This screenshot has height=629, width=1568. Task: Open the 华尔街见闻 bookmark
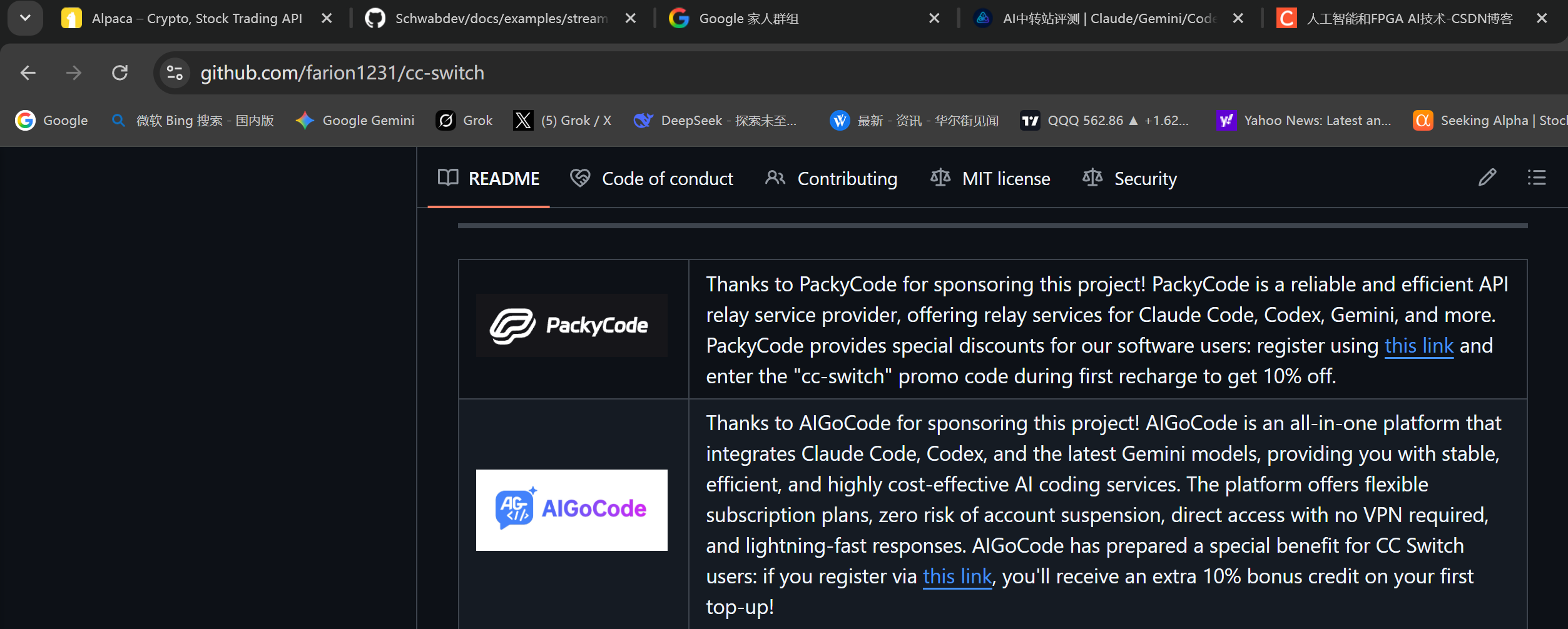pos(914,121)
